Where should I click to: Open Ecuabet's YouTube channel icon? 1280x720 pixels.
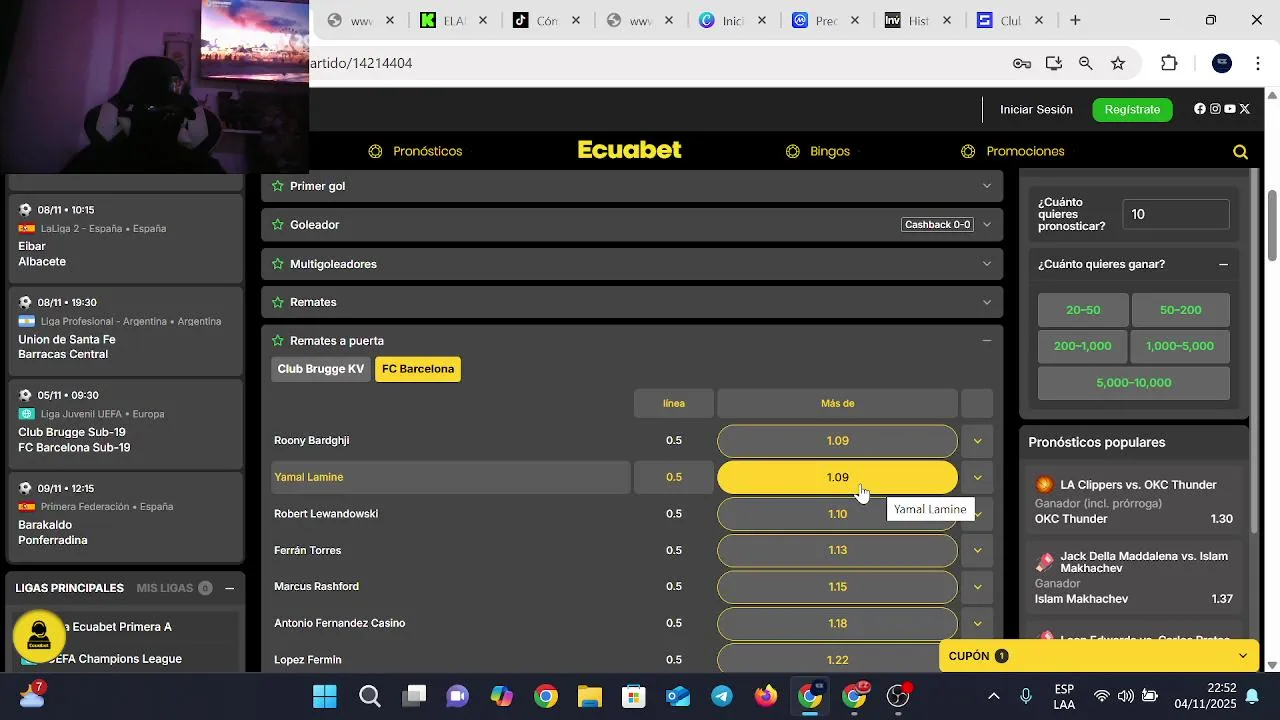point(1230,109)
